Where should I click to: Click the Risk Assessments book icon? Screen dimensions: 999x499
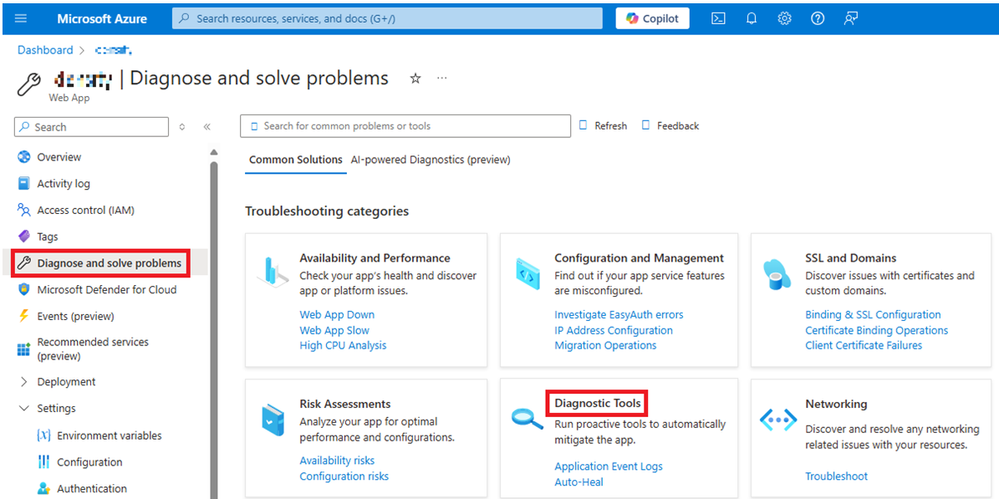pyautogui.click(x=273, y=419)
